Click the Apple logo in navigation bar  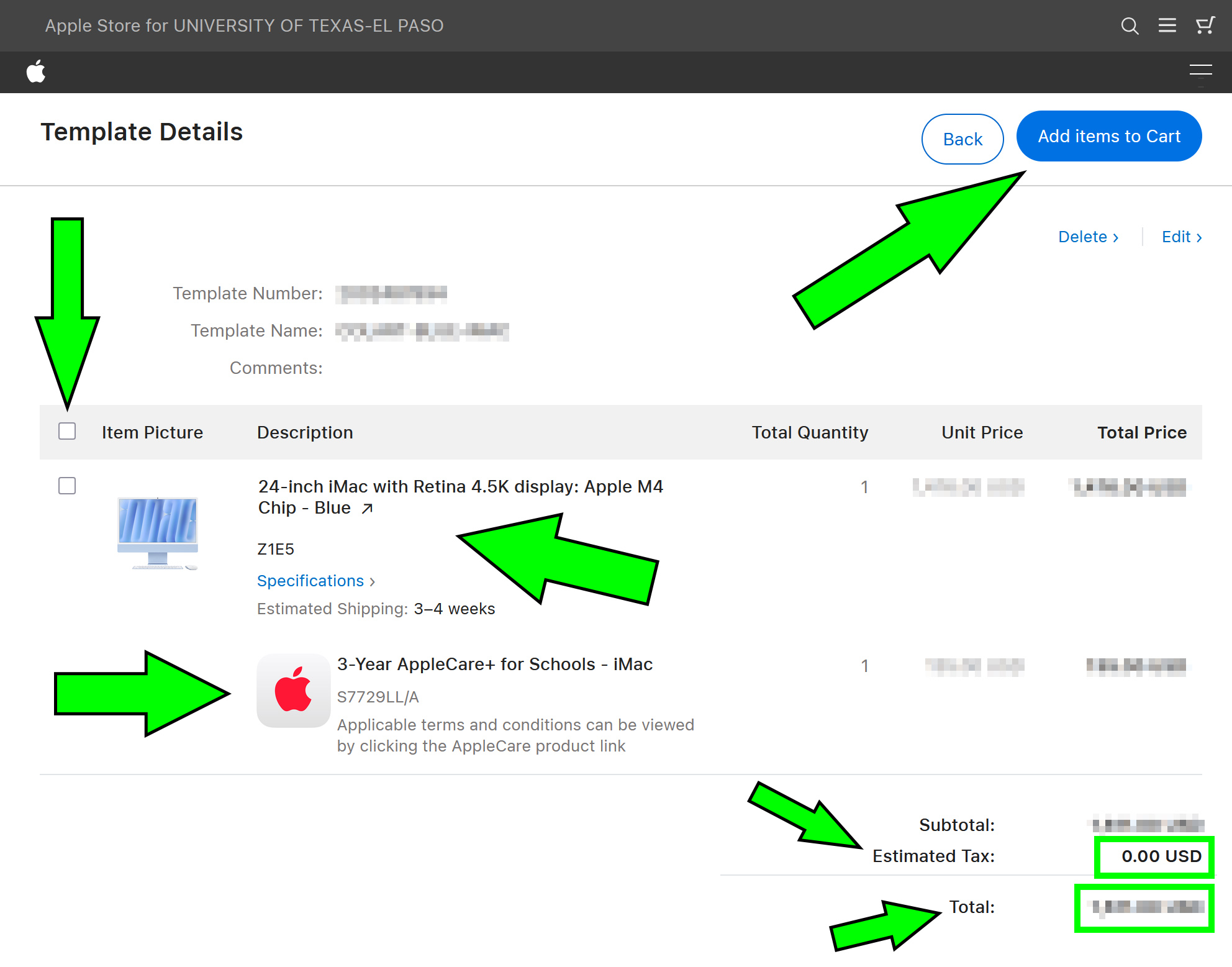36,71
